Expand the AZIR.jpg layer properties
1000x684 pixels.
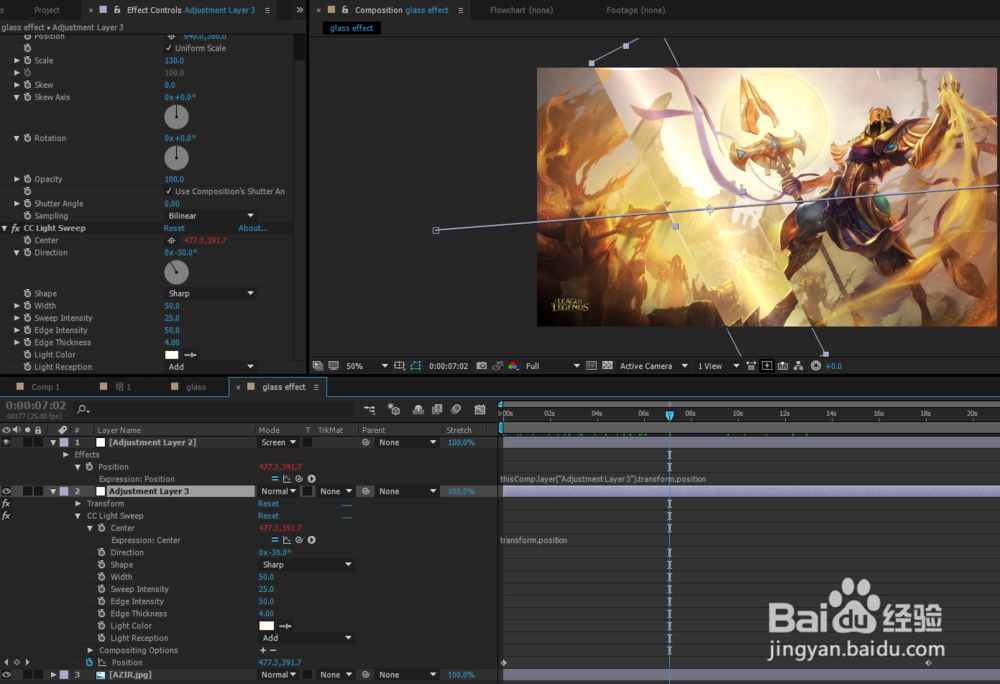[x=54, y=674]
